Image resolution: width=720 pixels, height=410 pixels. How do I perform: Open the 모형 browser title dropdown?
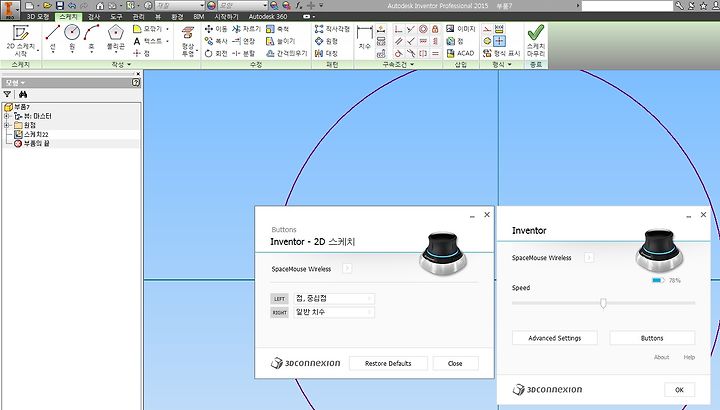pyautogui.click(x=15, y=83)
